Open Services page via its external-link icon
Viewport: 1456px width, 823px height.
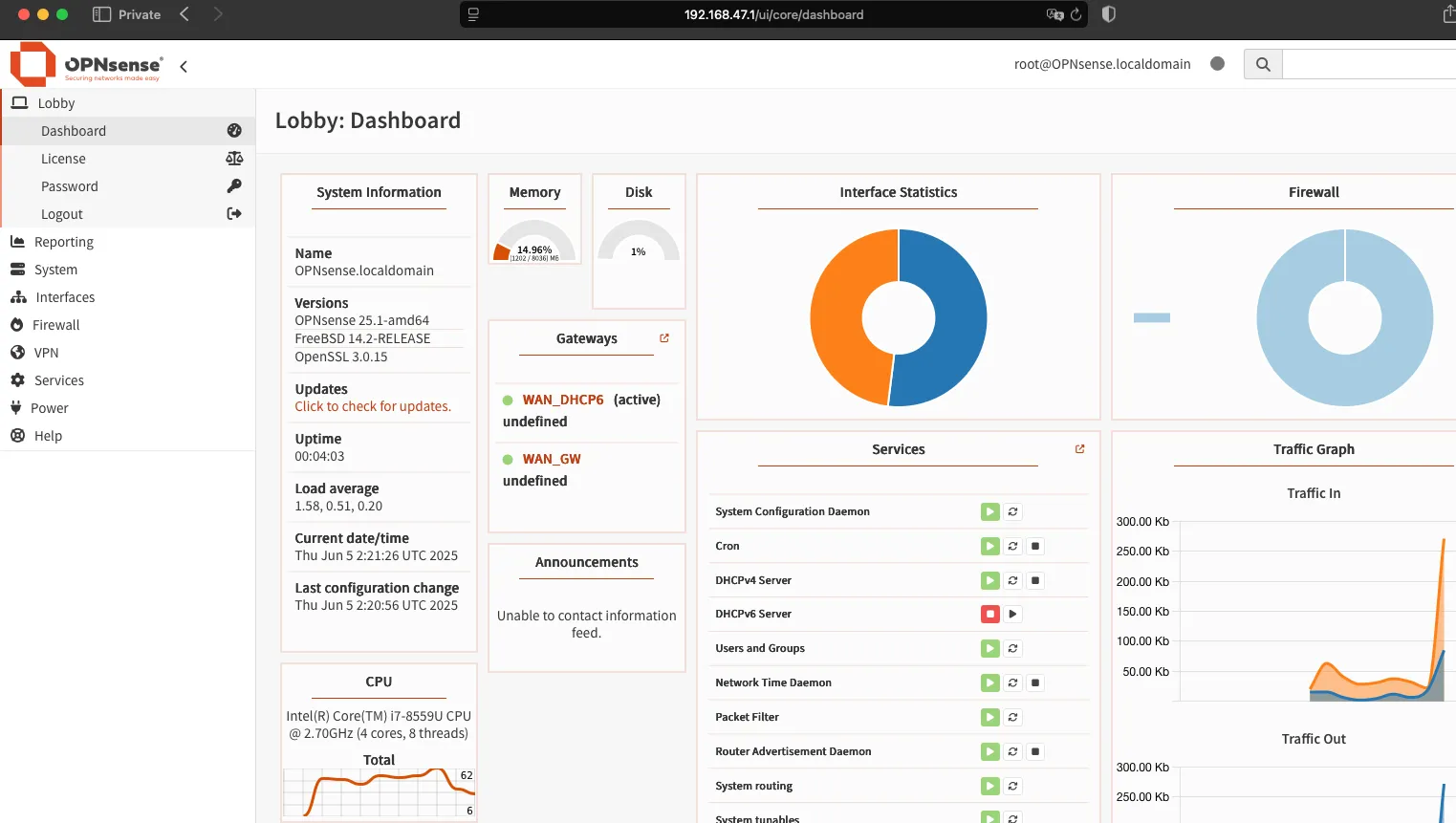1078,447
